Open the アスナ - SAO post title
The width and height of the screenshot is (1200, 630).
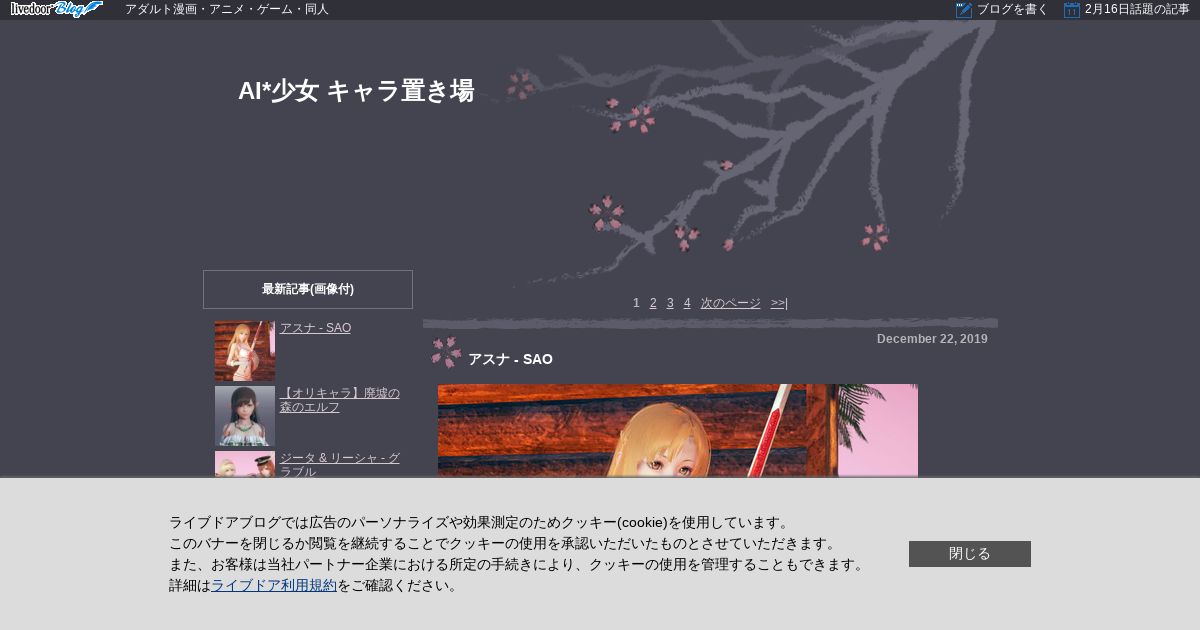click(510, 359)
